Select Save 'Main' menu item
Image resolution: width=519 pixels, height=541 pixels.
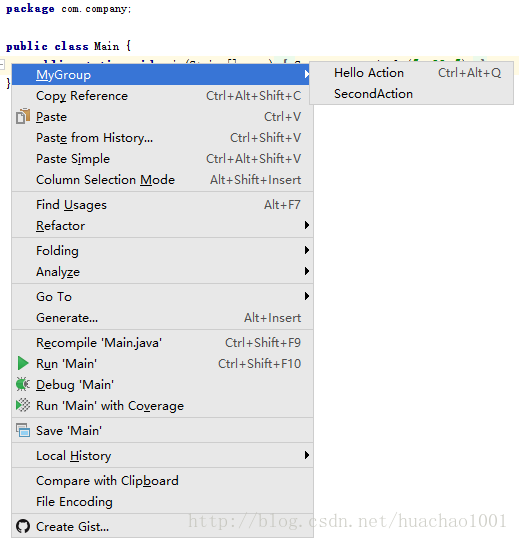pos(162,431)
